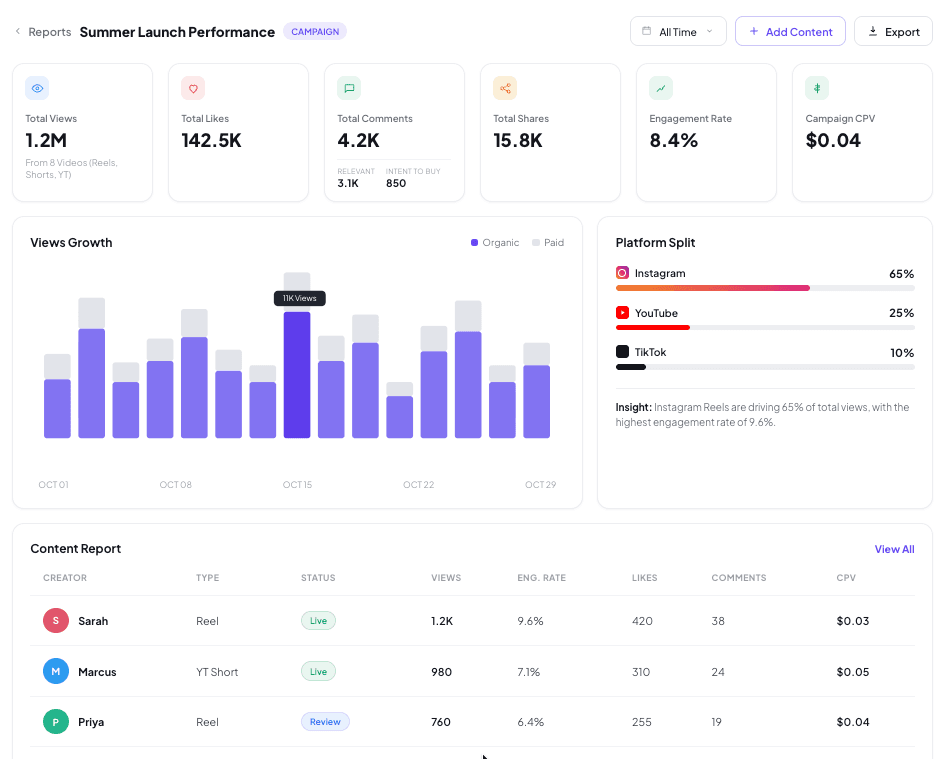
Task: Click Priya's 760 views value
Action: 441,722
